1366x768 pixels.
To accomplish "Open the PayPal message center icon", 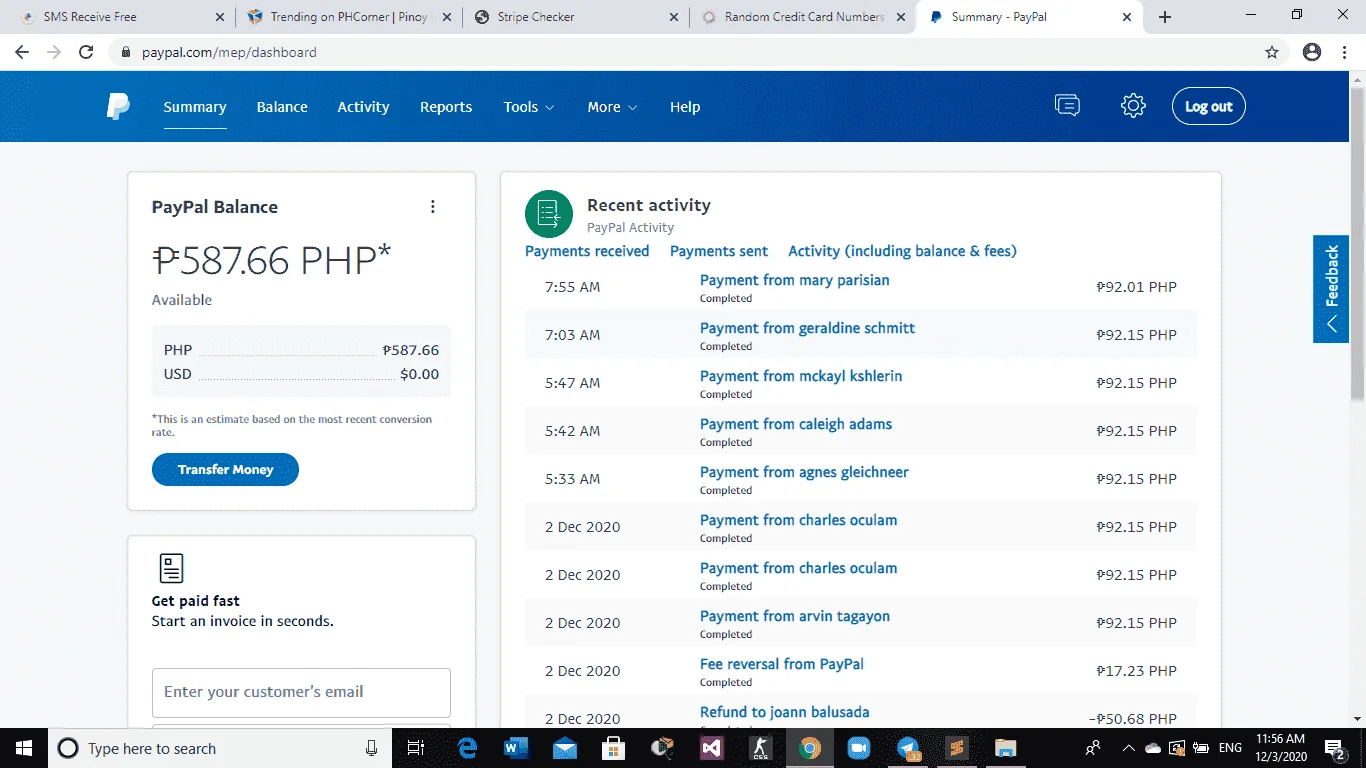I will (x=1067, y=105).
